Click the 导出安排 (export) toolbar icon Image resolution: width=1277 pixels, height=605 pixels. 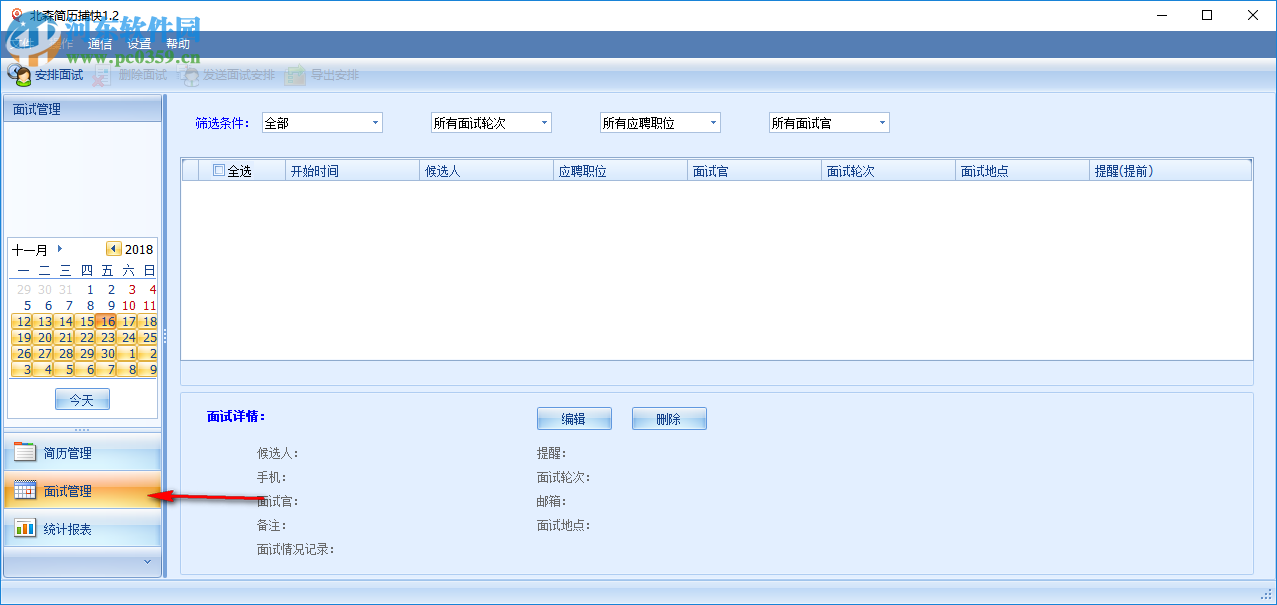coord(294,74)
